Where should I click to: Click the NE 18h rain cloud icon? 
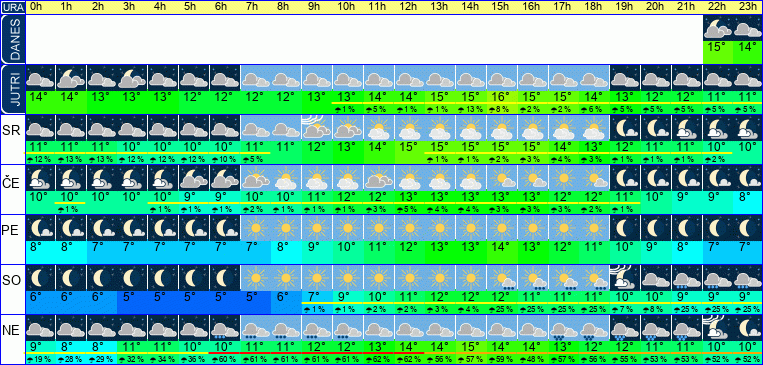point(594,327)
